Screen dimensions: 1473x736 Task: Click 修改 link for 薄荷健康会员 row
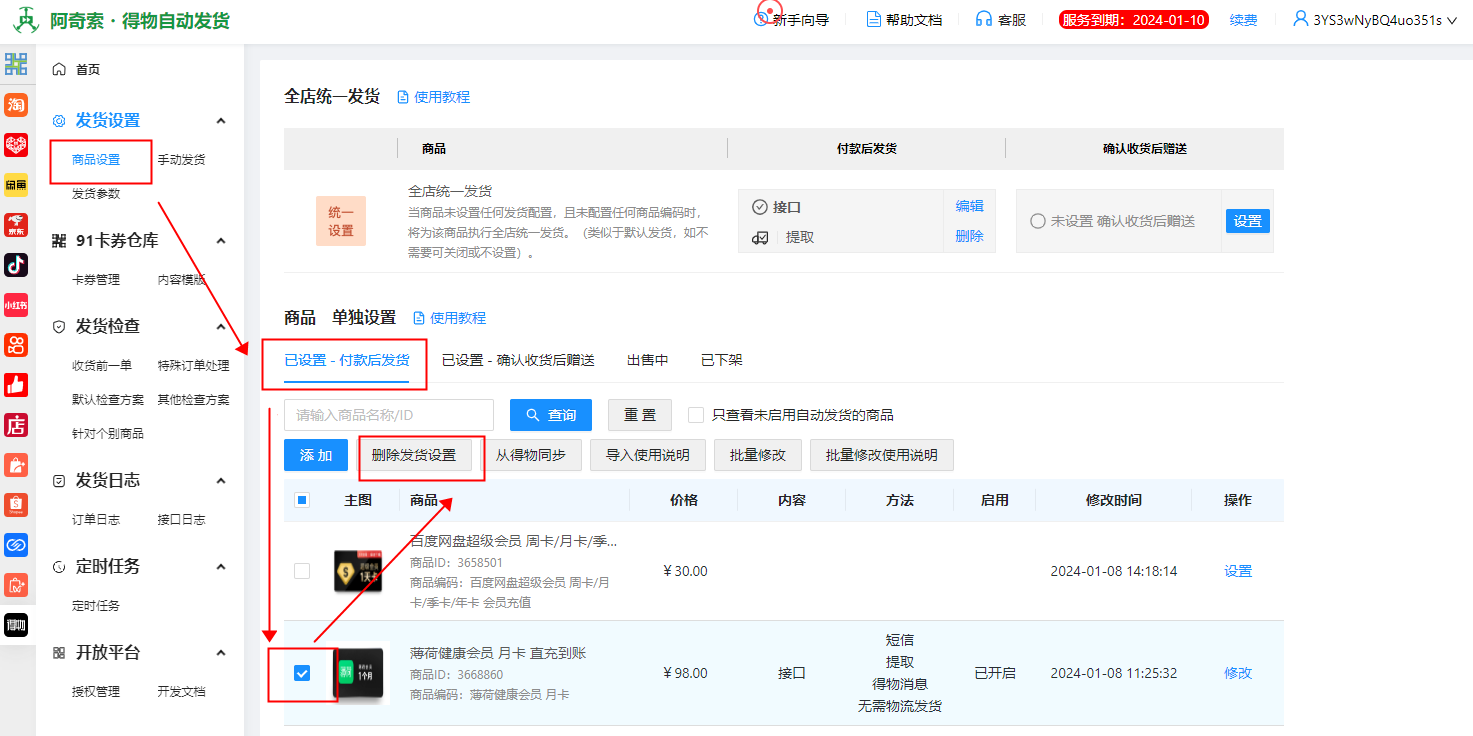click(x=1238, y=673)
